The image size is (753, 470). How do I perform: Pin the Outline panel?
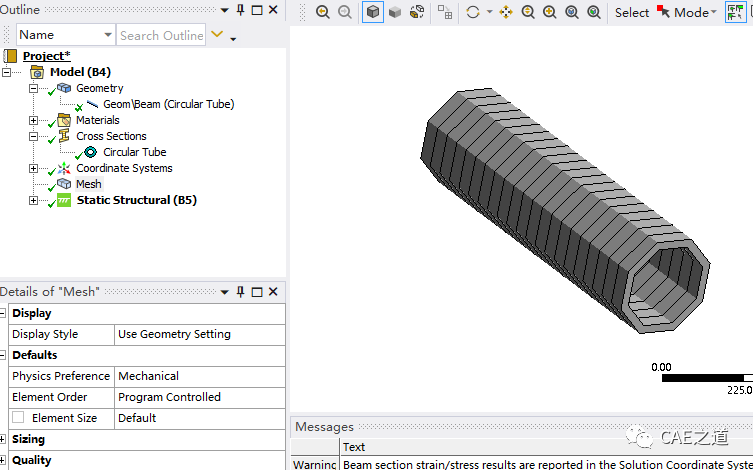coord(241,10)
